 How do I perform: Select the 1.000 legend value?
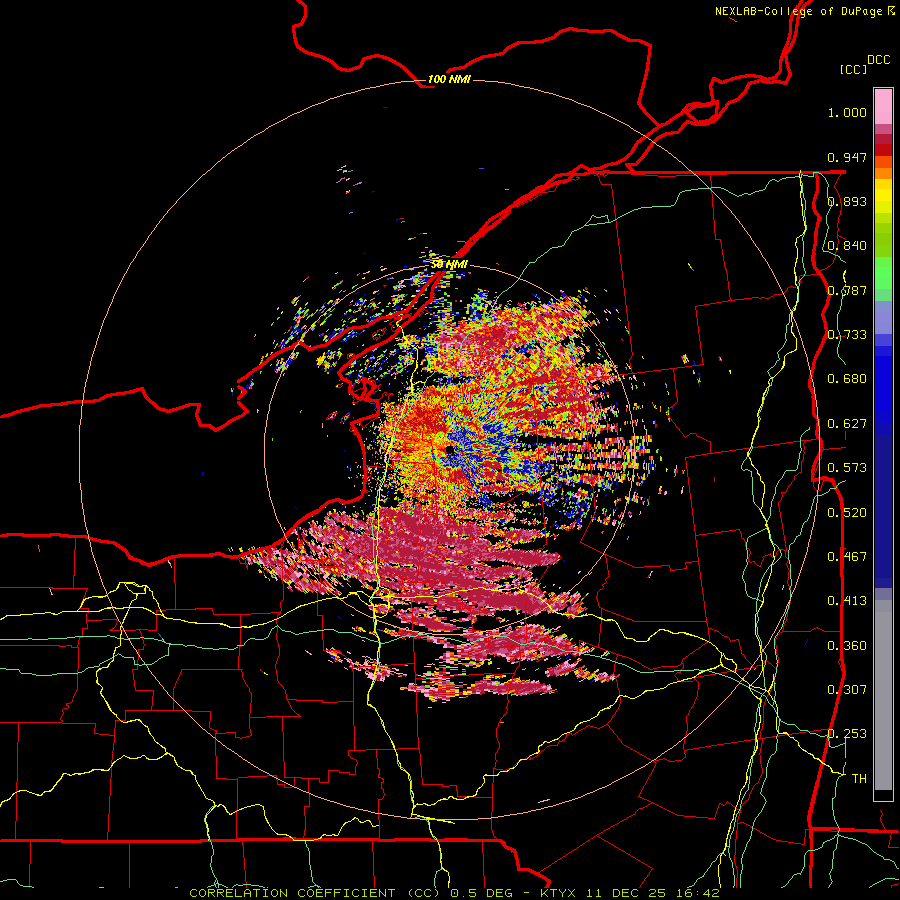[x=847, y=112]
